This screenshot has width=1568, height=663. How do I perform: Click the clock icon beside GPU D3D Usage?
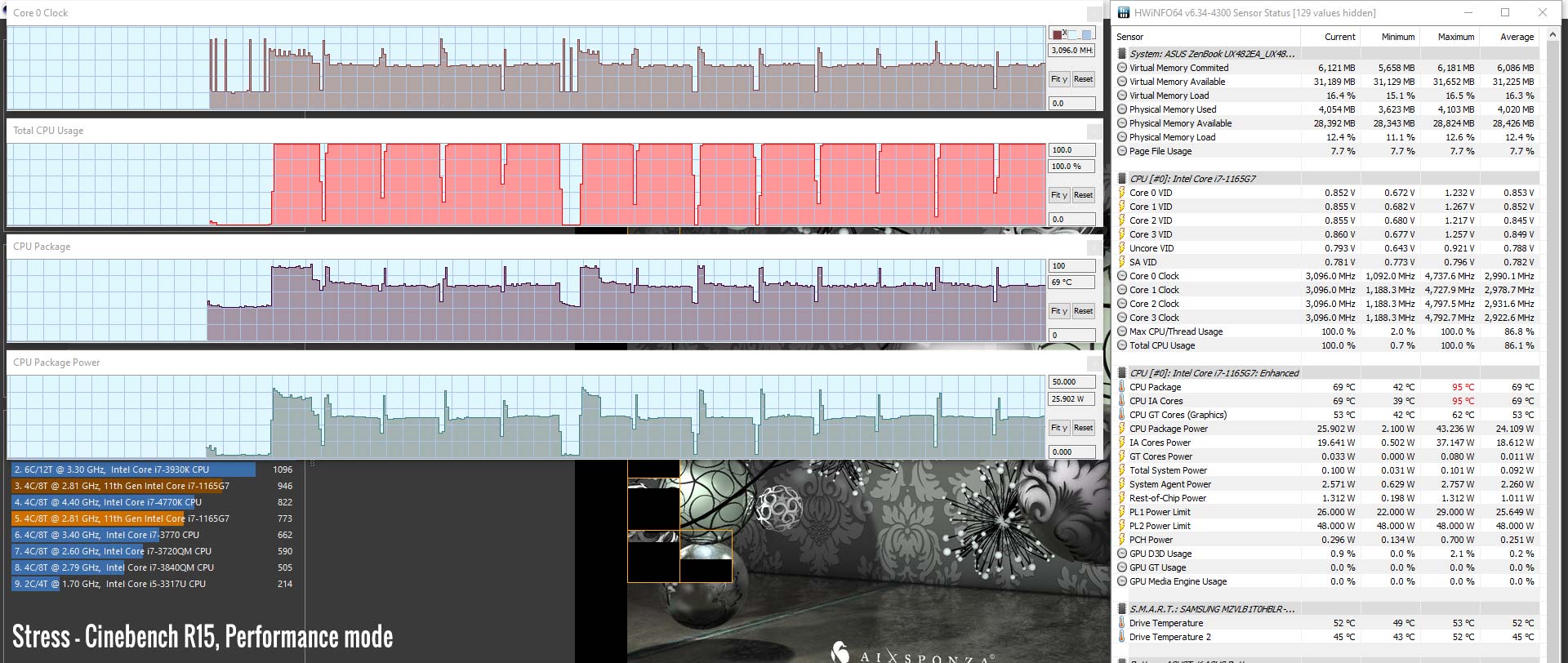click(1122, 554)
